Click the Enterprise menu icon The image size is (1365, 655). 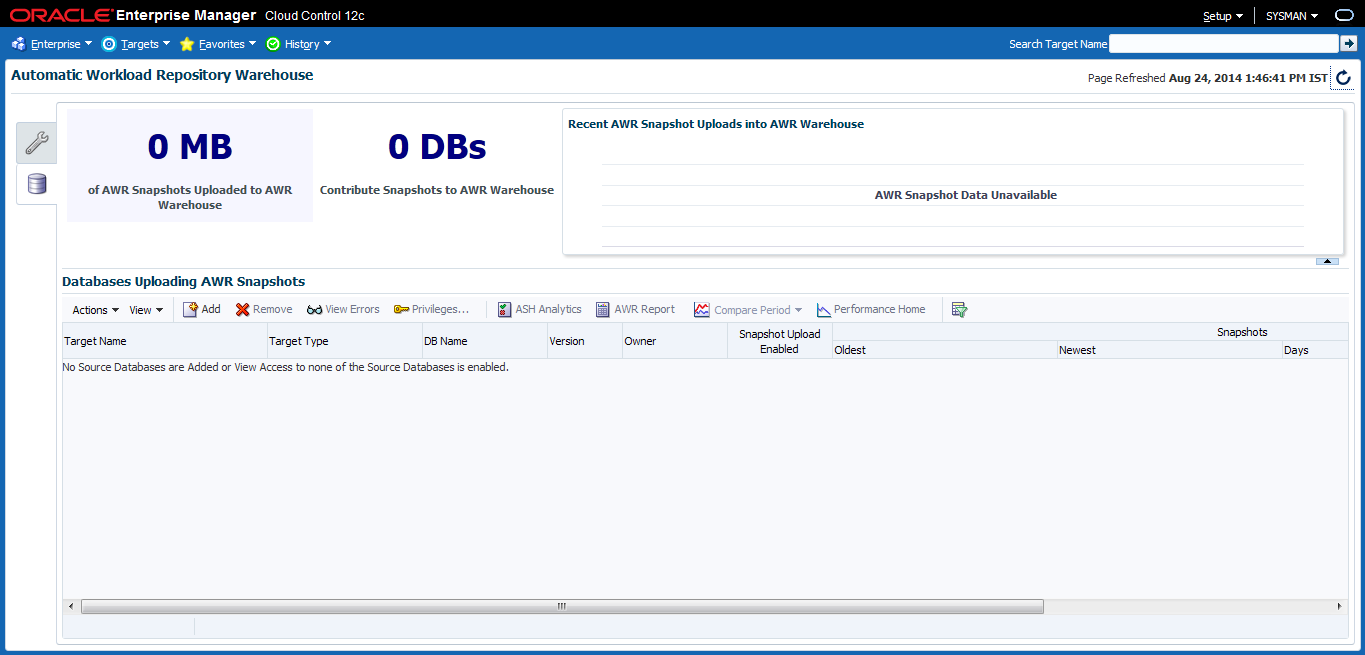19,44
